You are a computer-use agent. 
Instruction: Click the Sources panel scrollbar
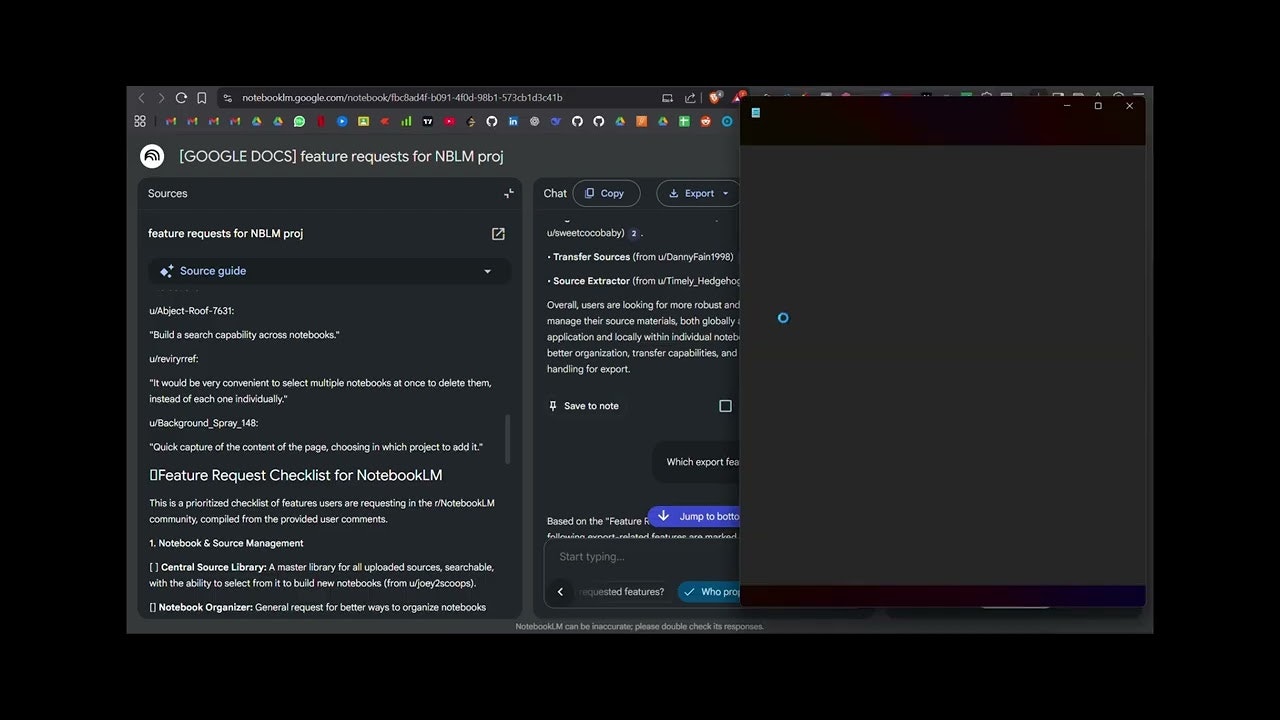[x=508, y=439]
